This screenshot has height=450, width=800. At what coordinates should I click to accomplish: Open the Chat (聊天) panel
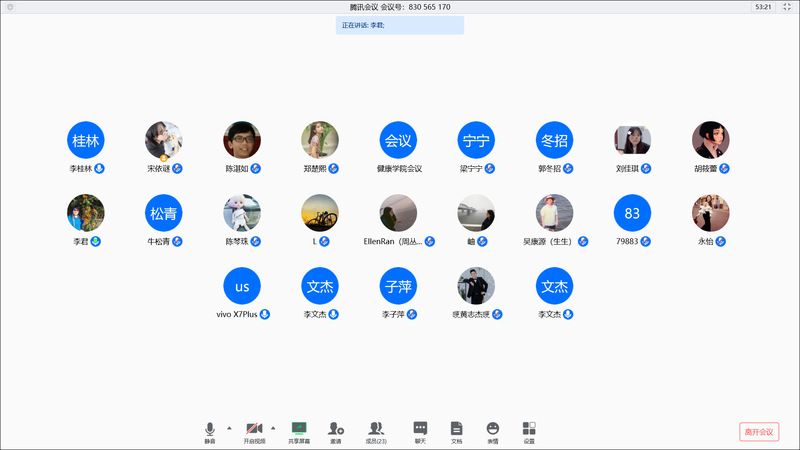click(x=420, y=431)
